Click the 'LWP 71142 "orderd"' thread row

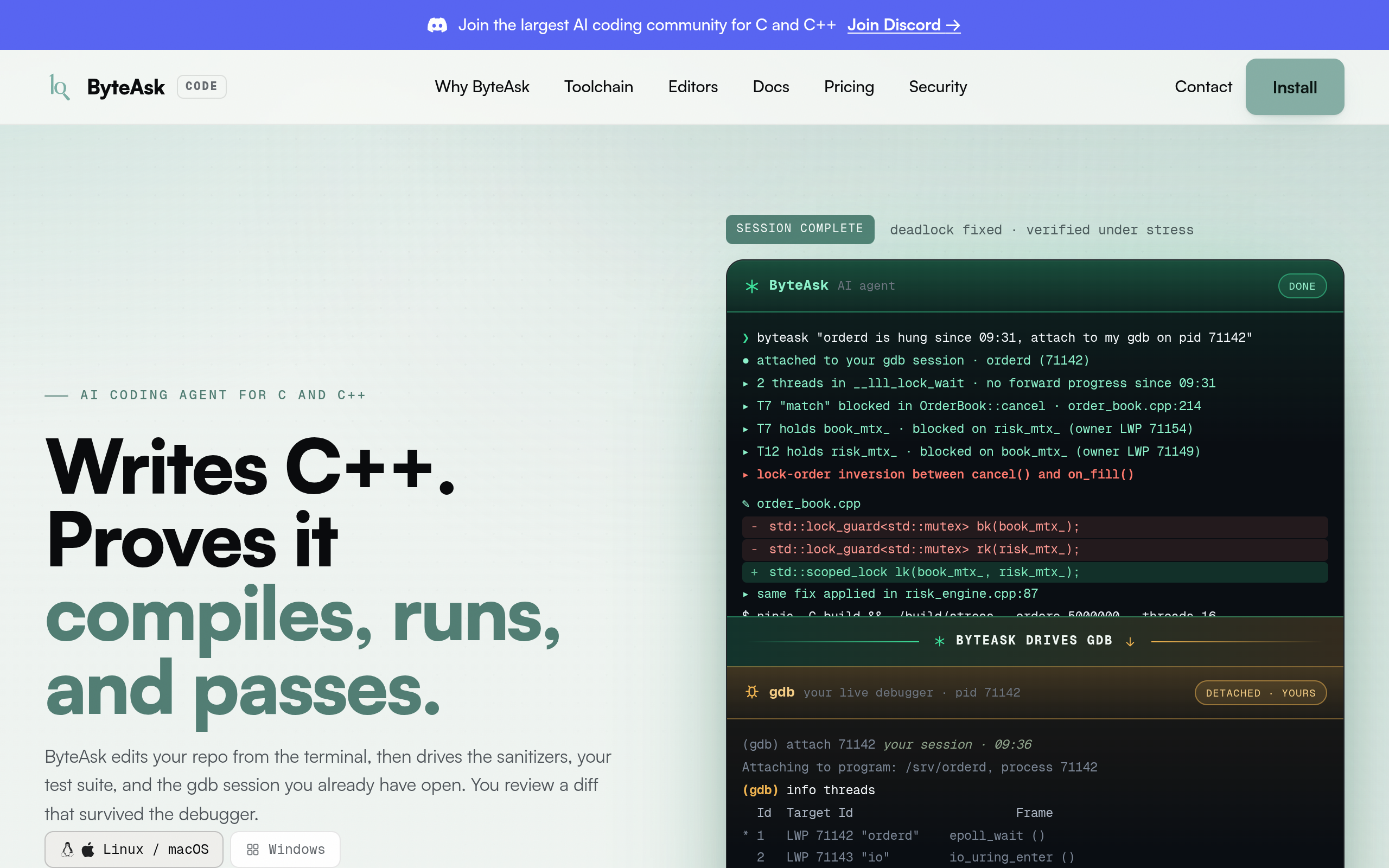click(x=894, y=835)
